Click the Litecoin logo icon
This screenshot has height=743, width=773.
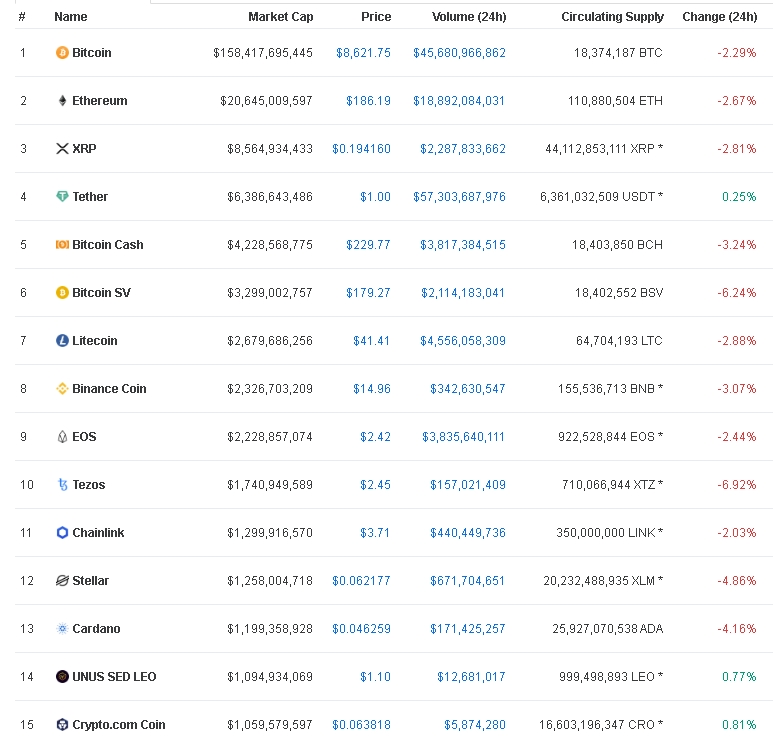click(x=62, y=340)
